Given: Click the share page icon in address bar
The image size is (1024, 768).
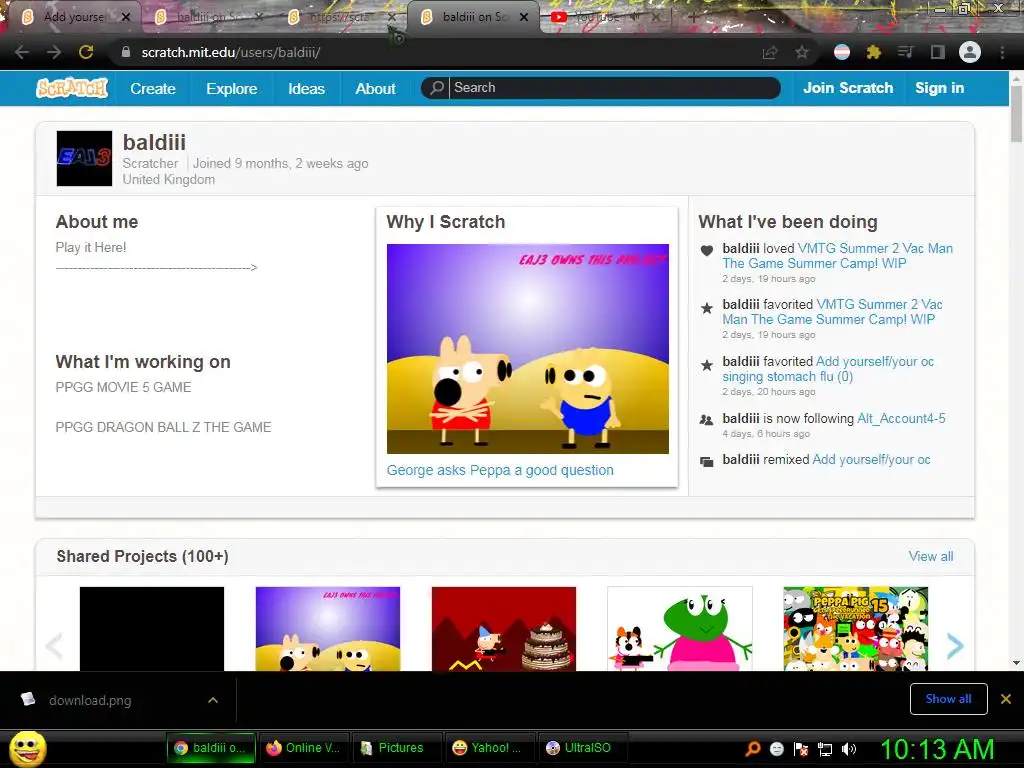Looking at the screenshot, I should tap(770, 52).
